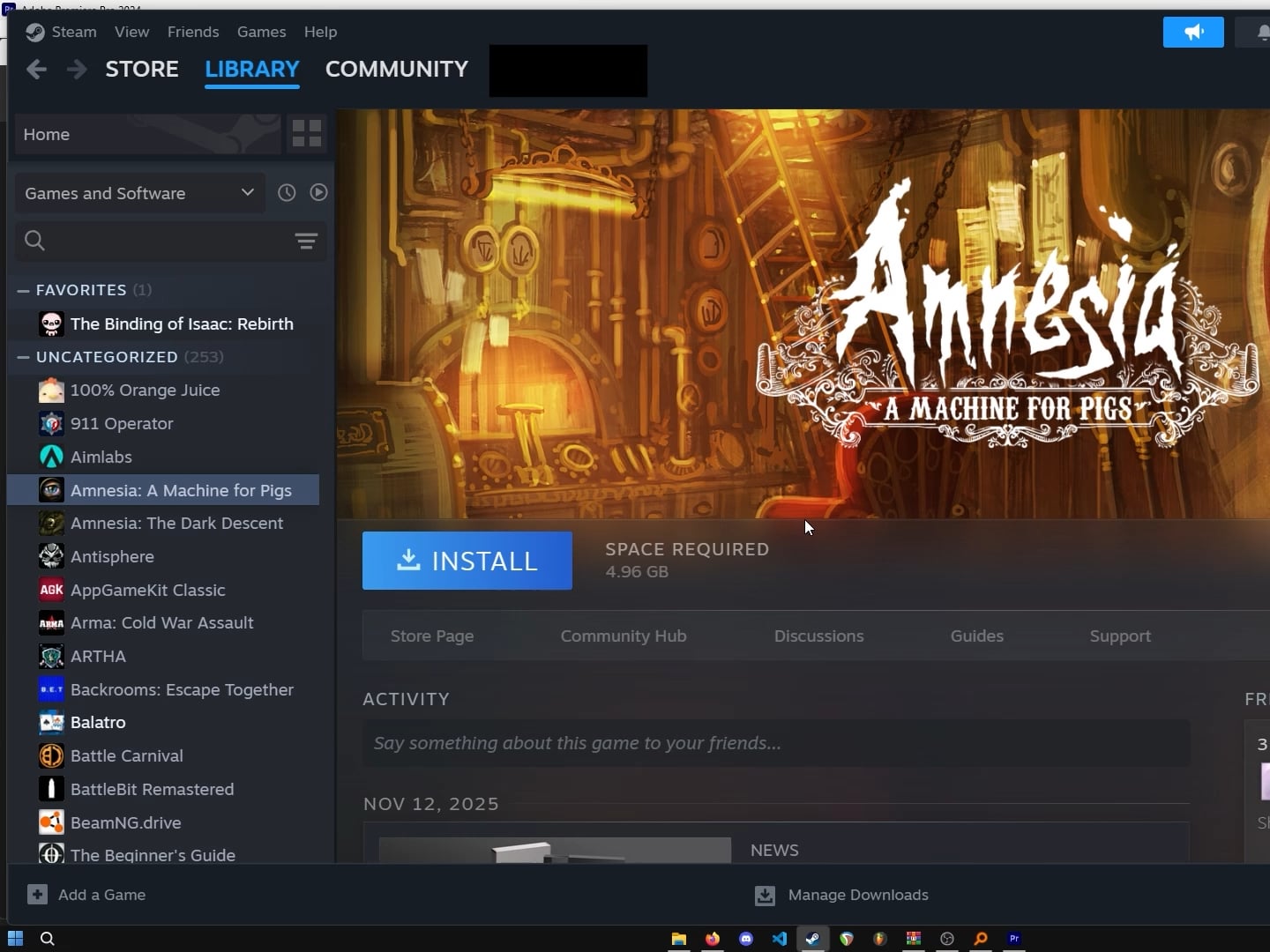This screenshot has width=1270, height=952.
Task: Click the forward navigation arrow
Action: pos(77,70)
